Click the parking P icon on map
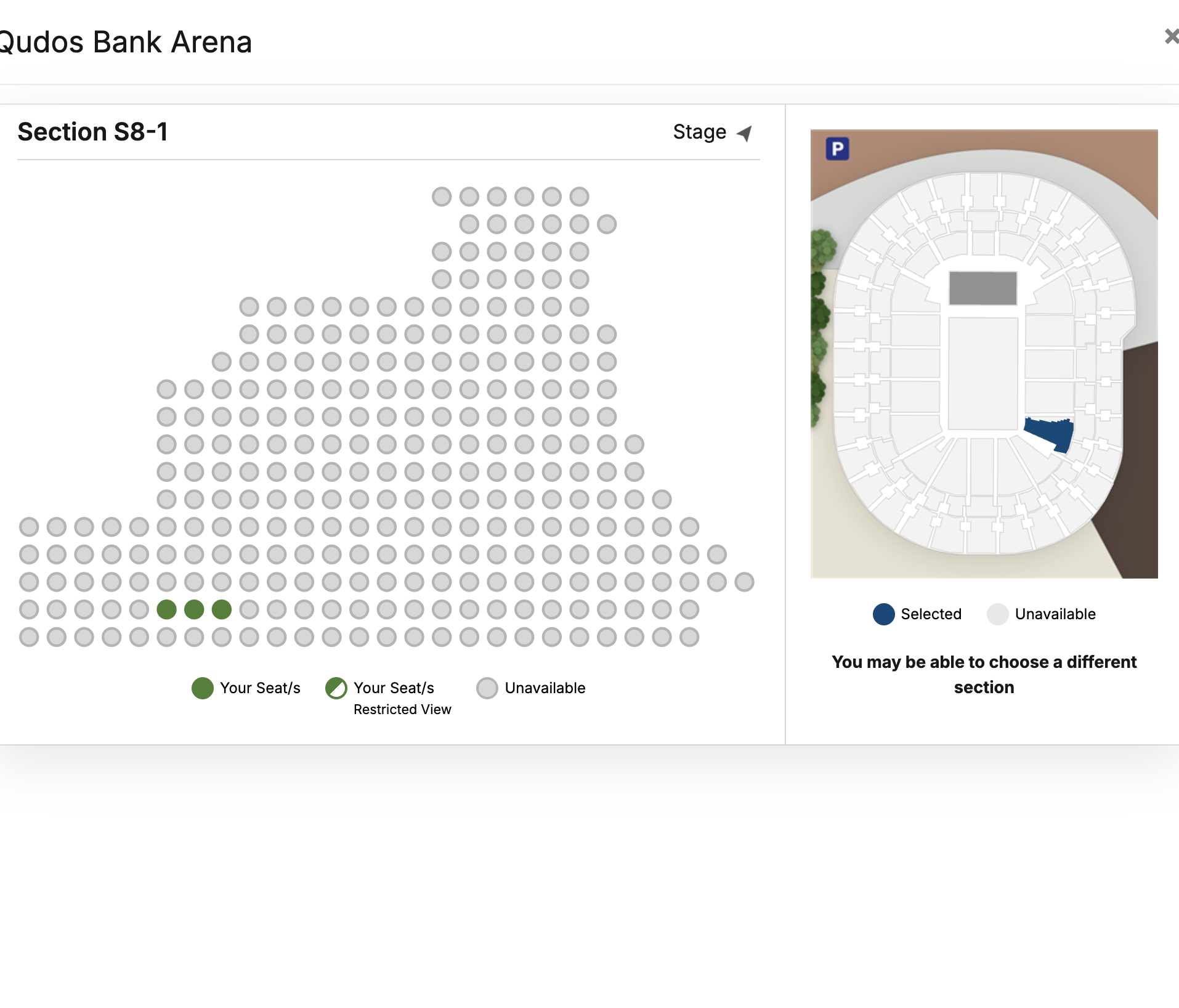Screen dimensions: 1179x1008 (837, 149)
